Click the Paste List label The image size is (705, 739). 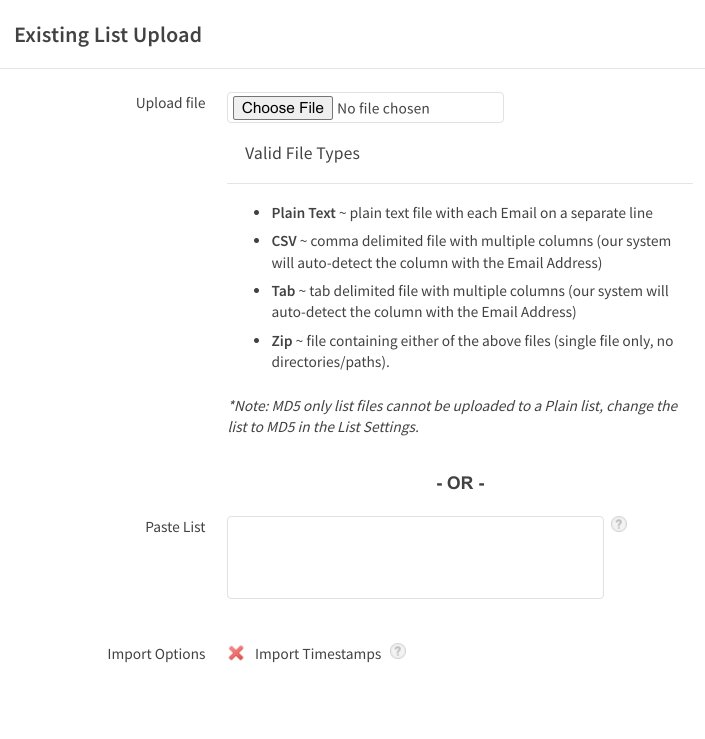click(x=175, y=527)
